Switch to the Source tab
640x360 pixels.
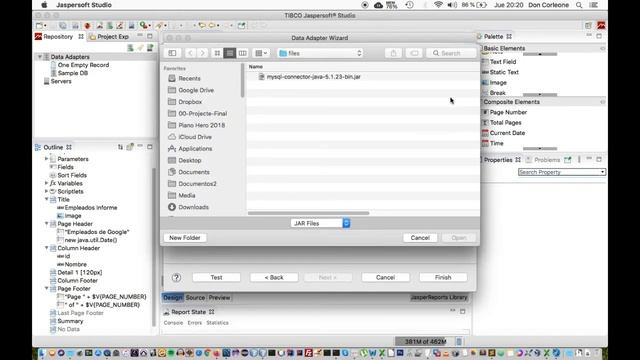[x=195, y=298]
